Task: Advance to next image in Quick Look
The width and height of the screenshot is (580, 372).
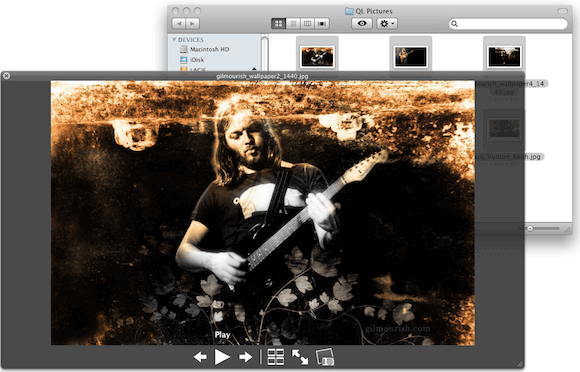Action: click(245, 357)
